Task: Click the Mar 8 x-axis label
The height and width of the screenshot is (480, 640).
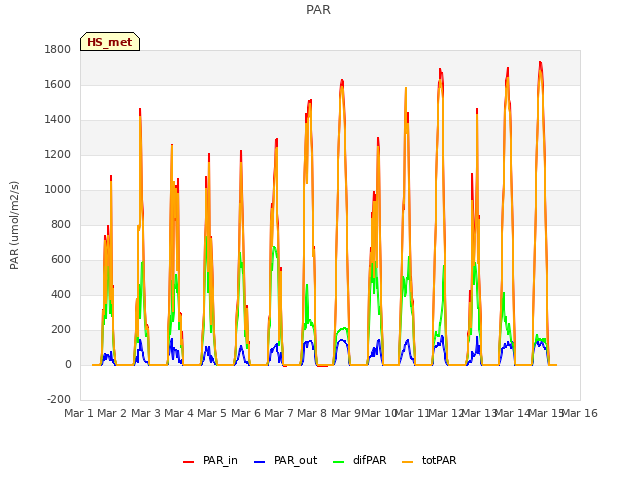Action: click(312, 413)
